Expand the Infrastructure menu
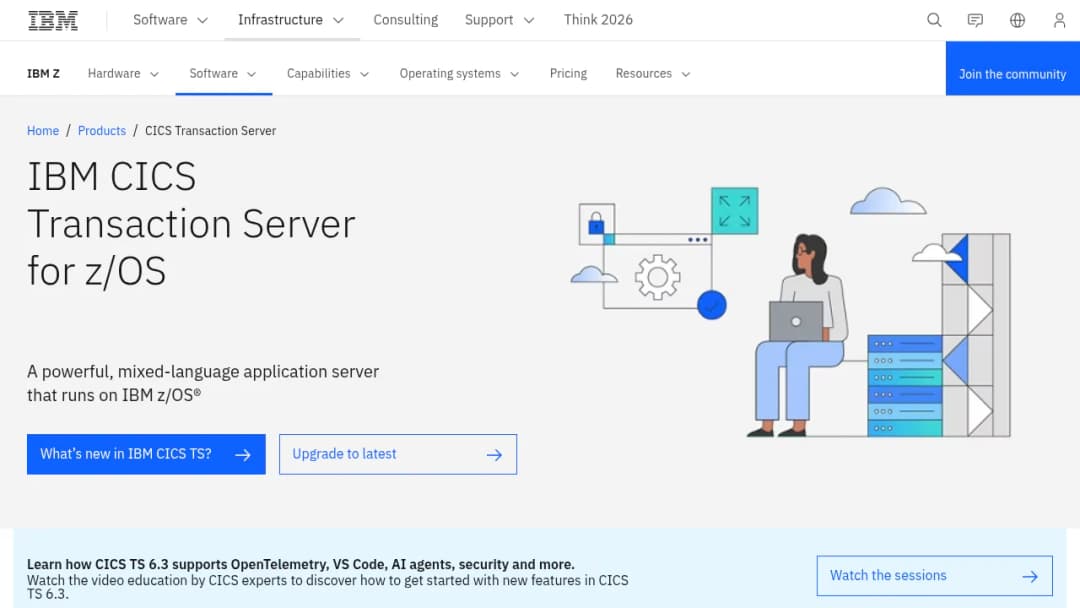This screenshot has width=1080, height=608. point(291,20)
